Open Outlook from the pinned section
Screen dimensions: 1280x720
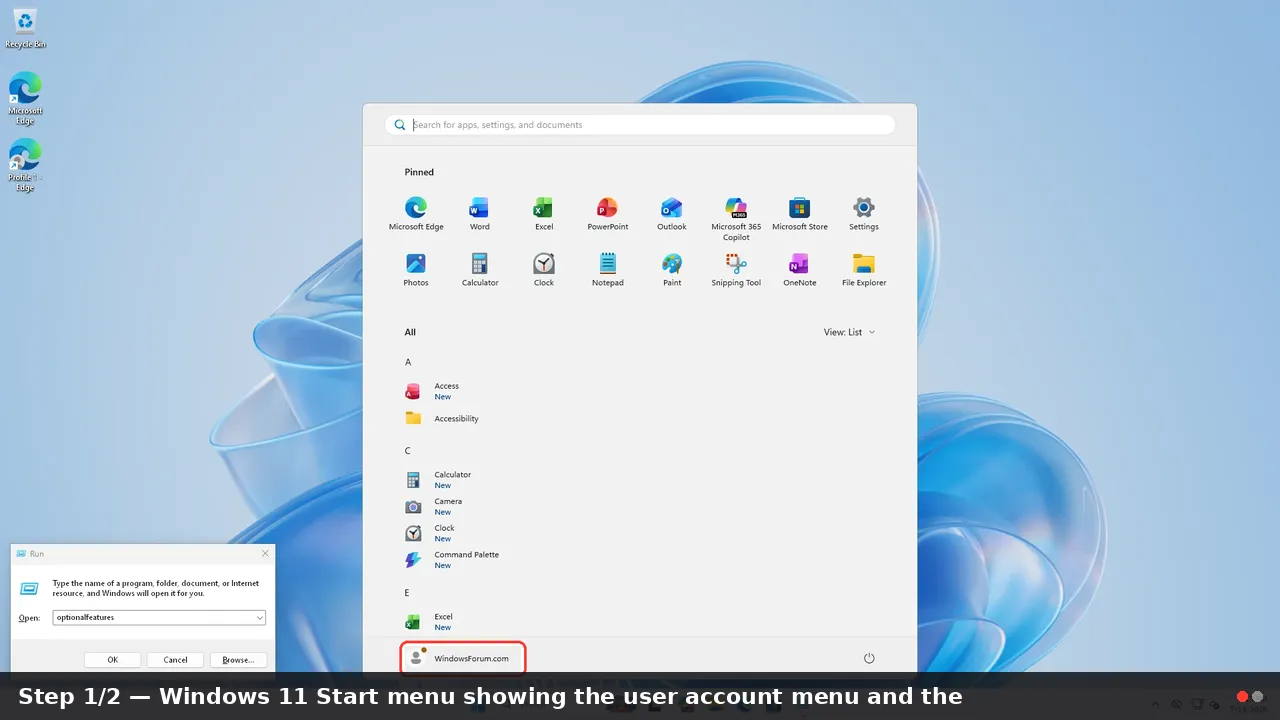click(672, 214)
